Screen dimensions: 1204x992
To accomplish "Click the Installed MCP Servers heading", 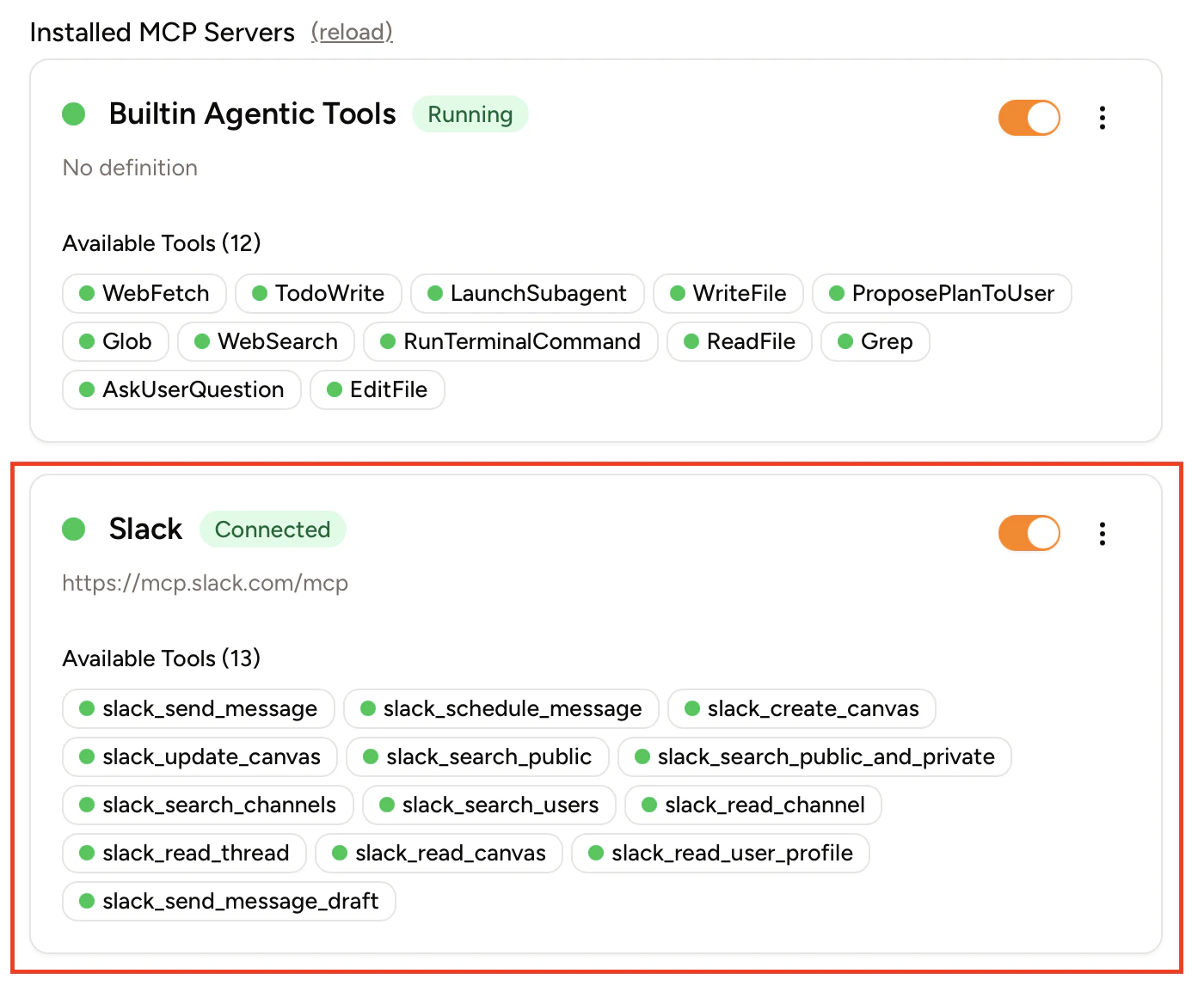I will (x=162, y=32).
